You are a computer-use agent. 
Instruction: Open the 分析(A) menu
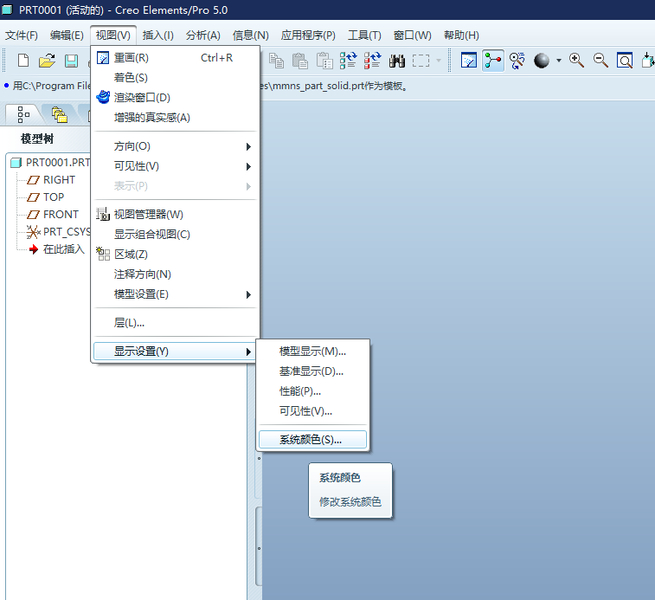coord(203,36)
